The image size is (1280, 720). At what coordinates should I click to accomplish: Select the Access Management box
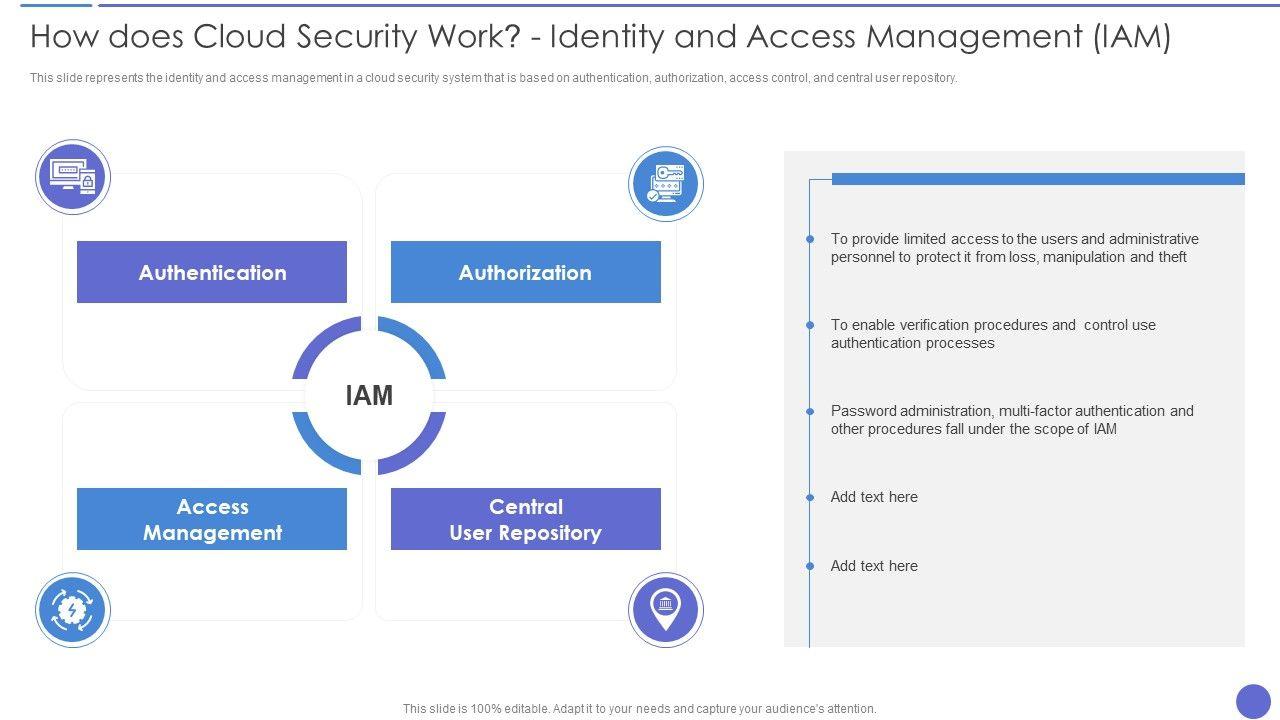pyautogui.click(x=212, y=519)
